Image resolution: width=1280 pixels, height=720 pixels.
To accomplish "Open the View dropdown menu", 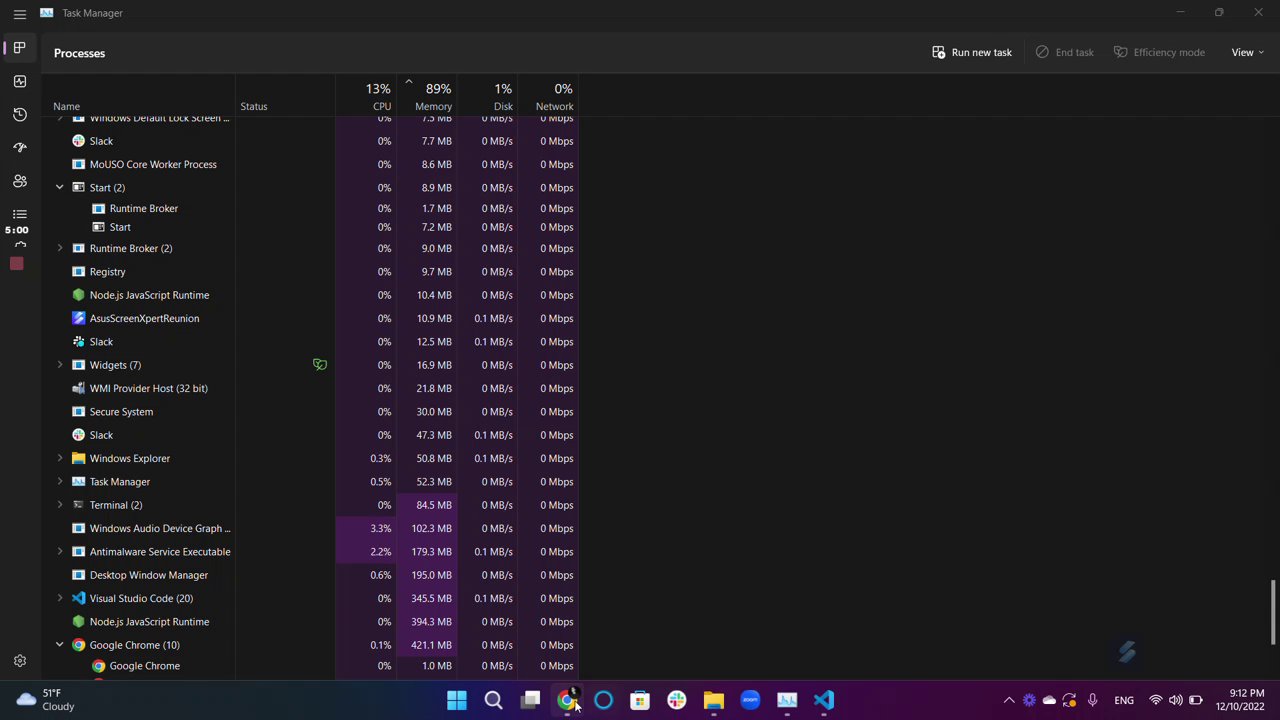I will (1247, 53).
